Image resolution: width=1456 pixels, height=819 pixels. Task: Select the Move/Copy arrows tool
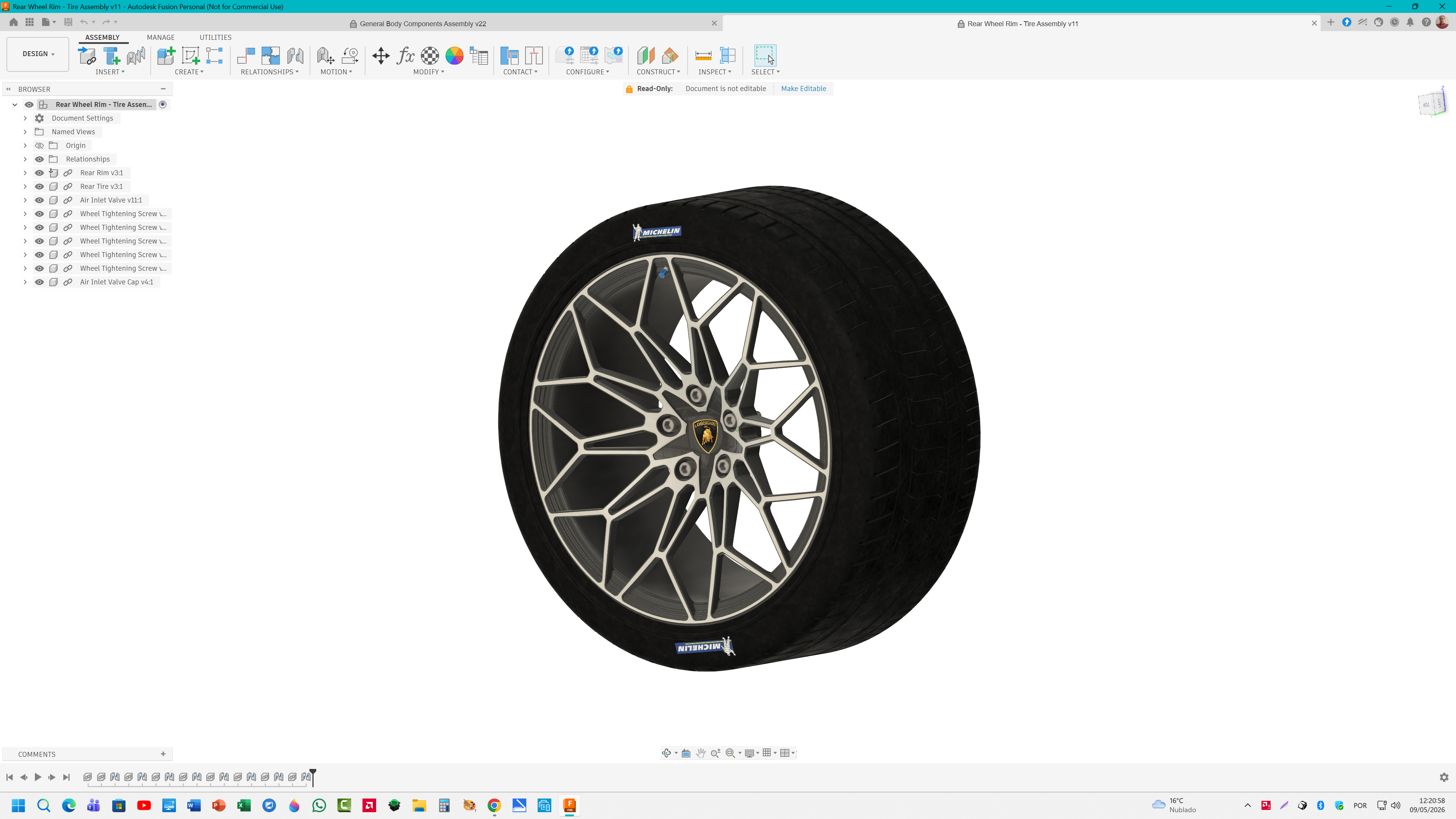tap(381, 55)
